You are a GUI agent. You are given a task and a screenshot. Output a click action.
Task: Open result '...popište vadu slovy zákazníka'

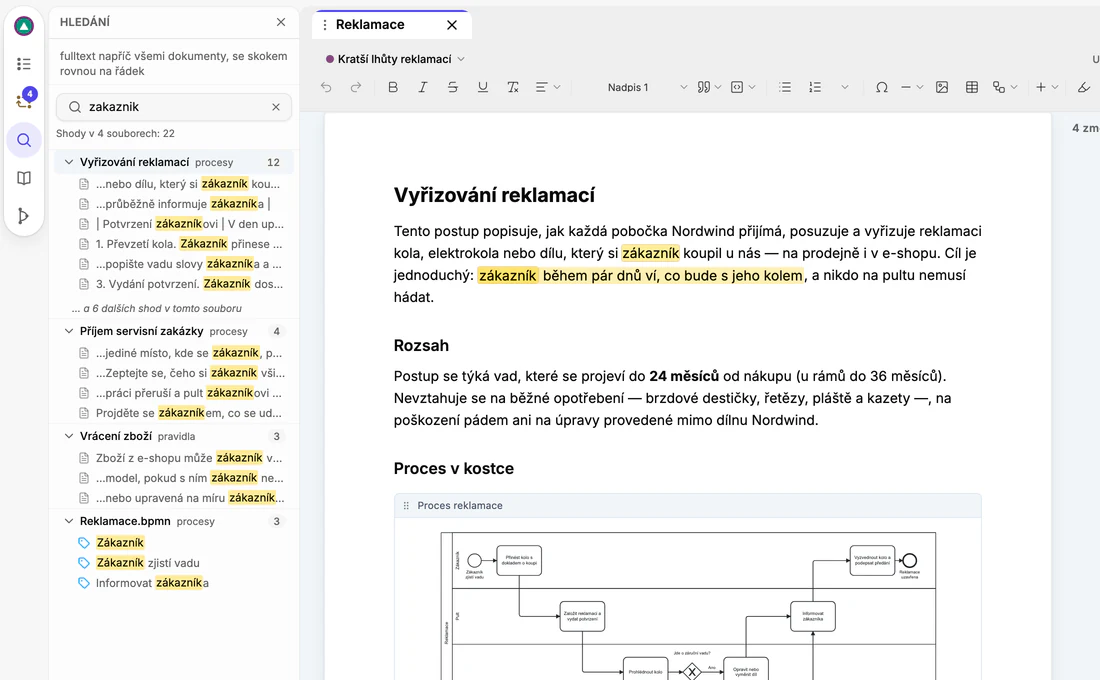180,264
